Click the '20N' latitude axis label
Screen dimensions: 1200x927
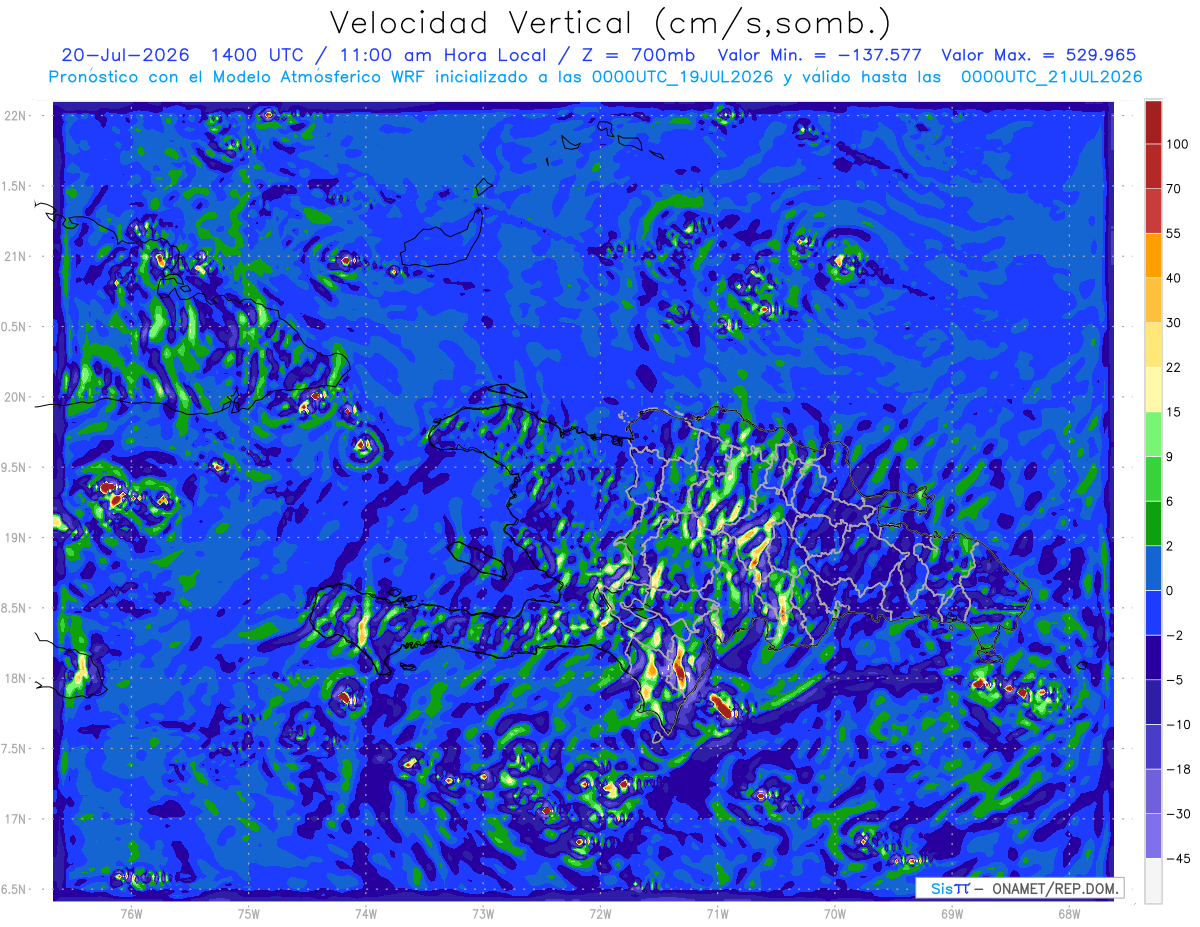(16, 397)
